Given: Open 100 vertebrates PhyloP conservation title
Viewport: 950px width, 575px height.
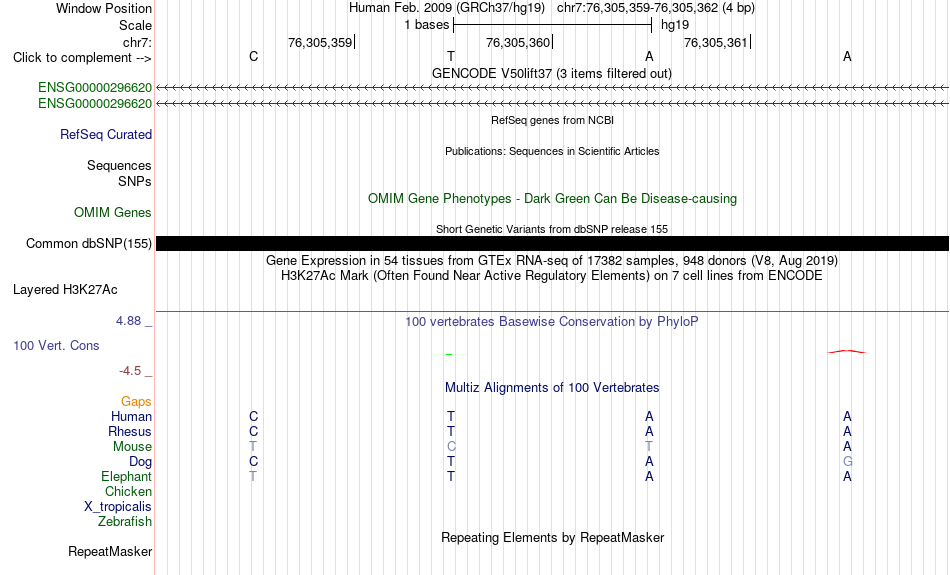Looking at the screenshot, I should click(552, 322).
